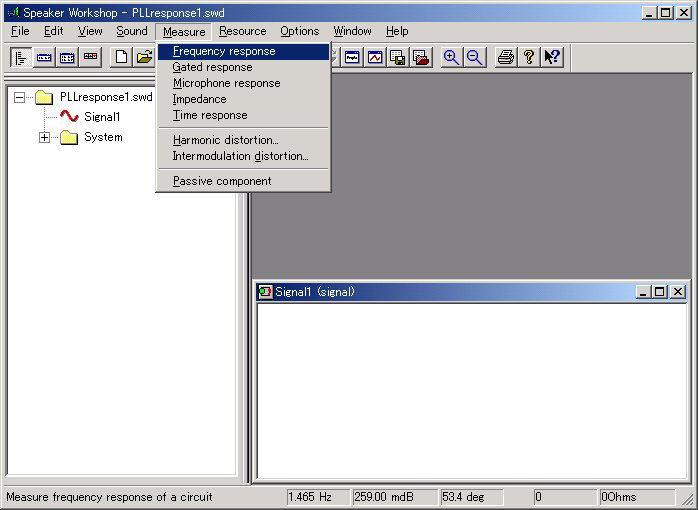Click the tree view toggle toolbar icon
698x510 pixels.
[21, 57]
